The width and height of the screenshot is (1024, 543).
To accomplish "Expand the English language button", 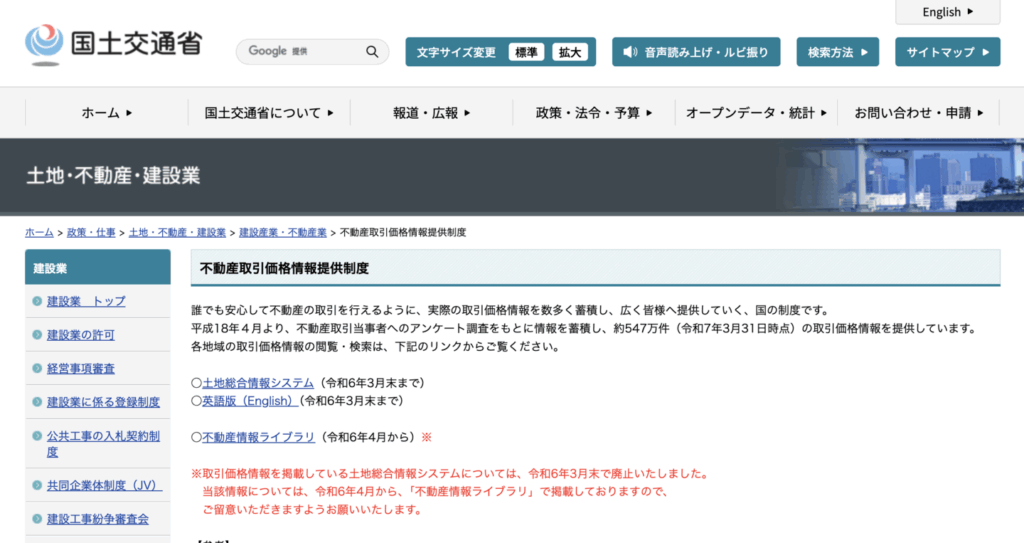I will (x=947, y=12).
